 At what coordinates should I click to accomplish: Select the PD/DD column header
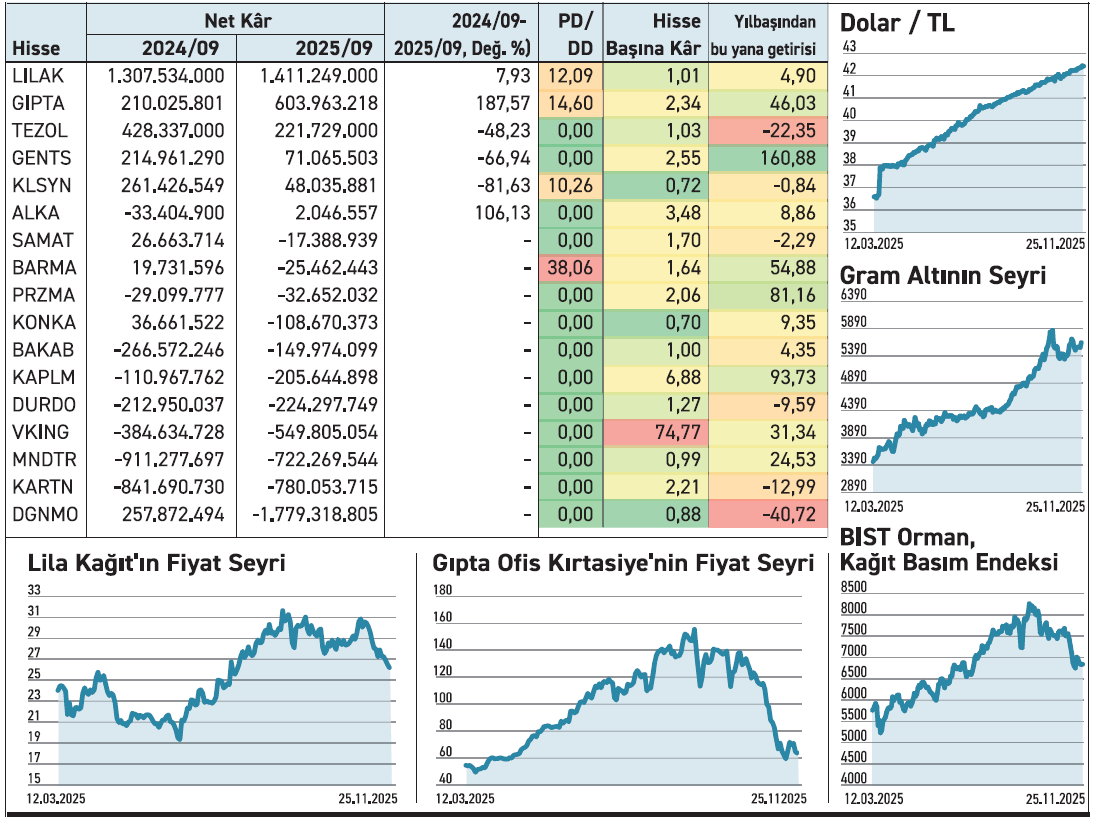[x=571, y=34]
